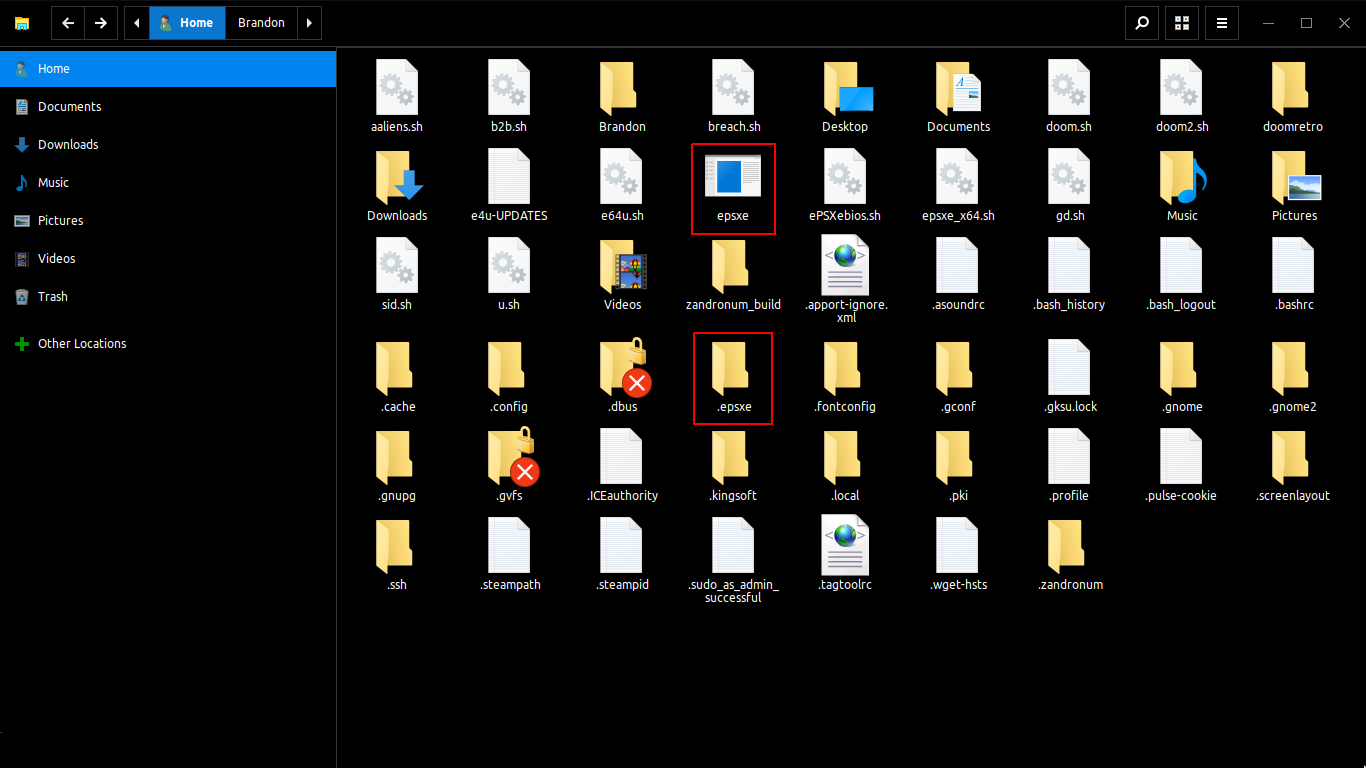Open Other Locations in the sidebar
Screen dimensions: 1366x768
(x=168, y=344)
